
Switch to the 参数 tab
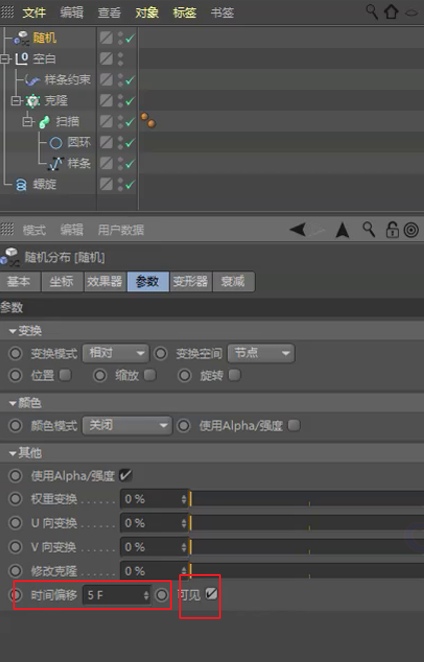pyautogui.click(x=148, y=282)
